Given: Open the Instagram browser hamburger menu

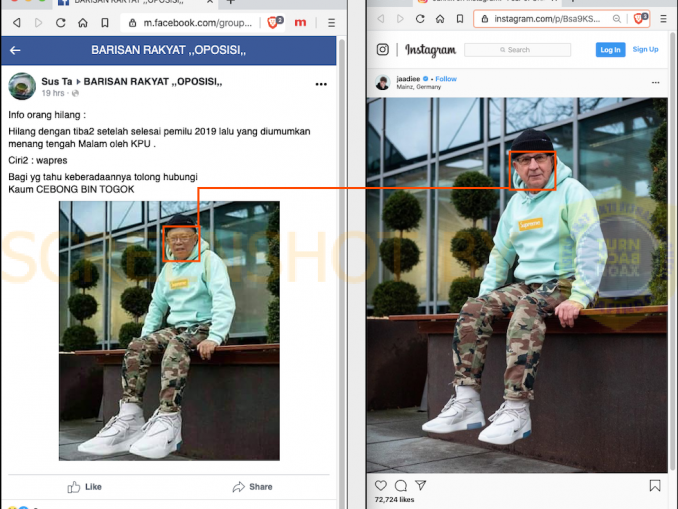Looking at the screenshot, I should [x=663, y=19].
